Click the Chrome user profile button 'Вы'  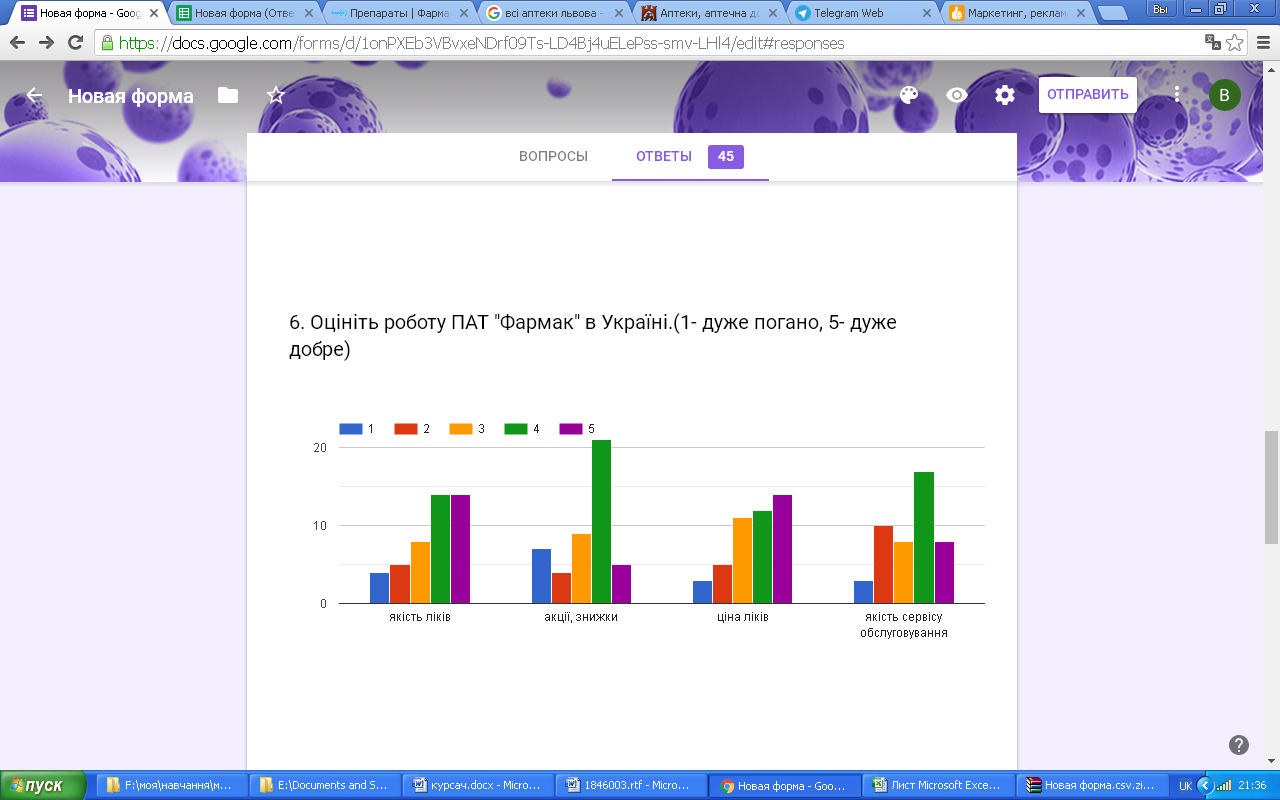point(1160,9)
